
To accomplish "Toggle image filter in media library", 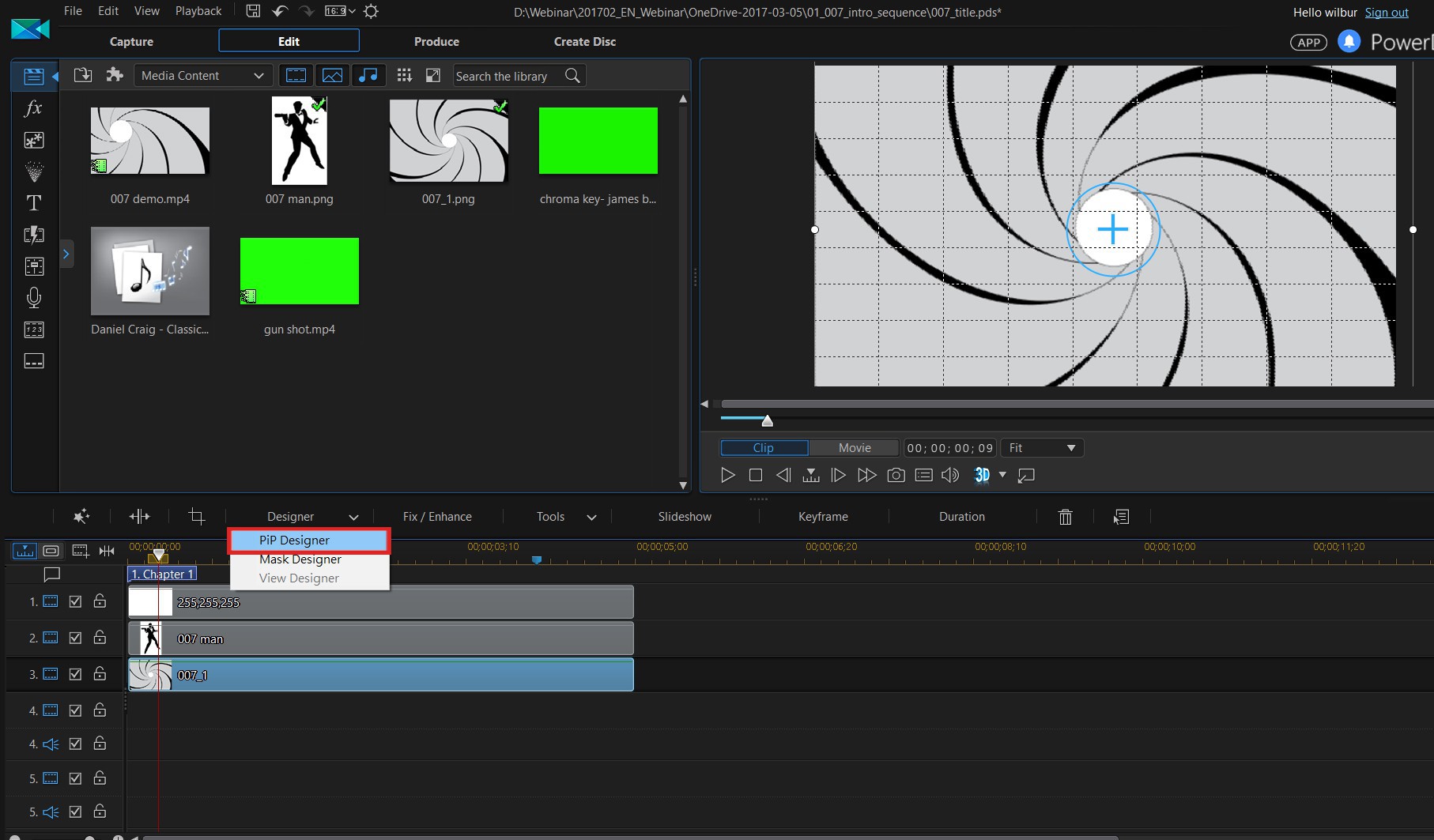I will tap(332, 75).
